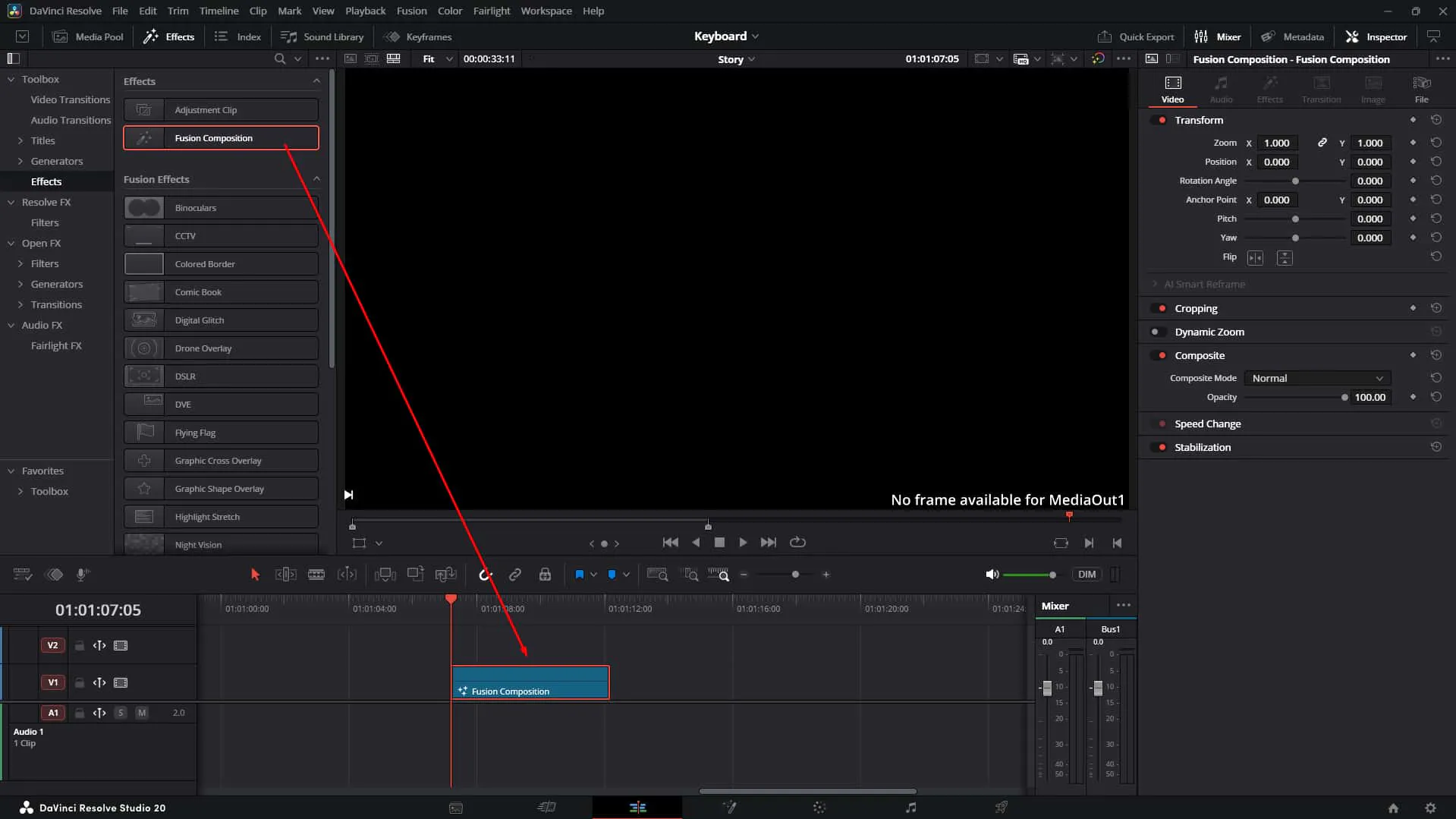
Task: Expand the Titles tree item
Action: coord(42,140)
